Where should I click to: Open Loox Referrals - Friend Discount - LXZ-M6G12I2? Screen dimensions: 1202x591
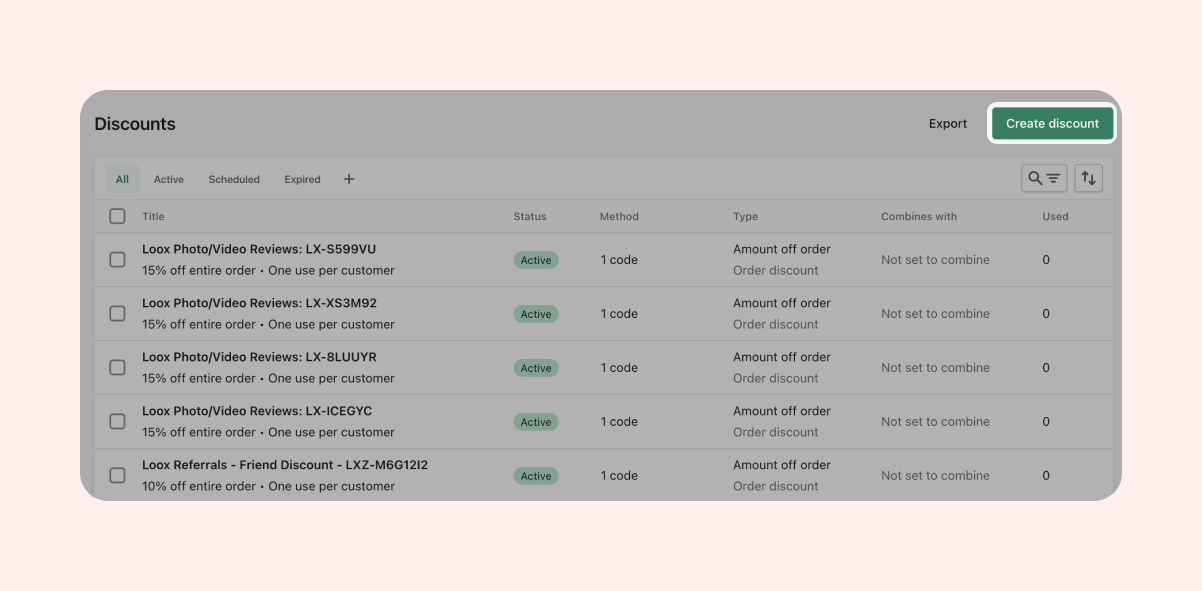pyautogui.click(x=285, y=465)
